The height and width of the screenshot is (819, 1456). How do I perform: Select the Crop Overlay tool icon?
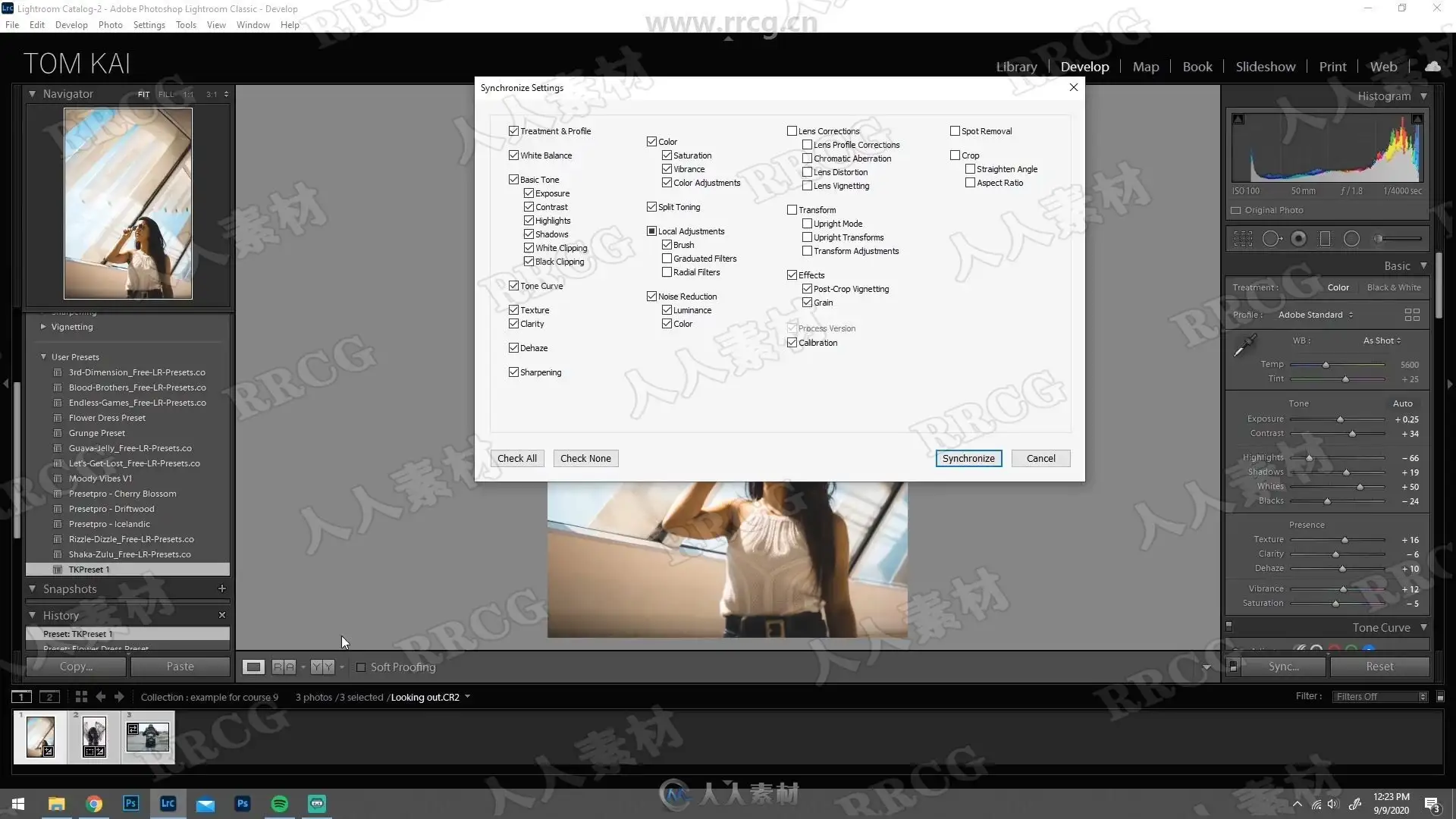tap(1243, 239)
